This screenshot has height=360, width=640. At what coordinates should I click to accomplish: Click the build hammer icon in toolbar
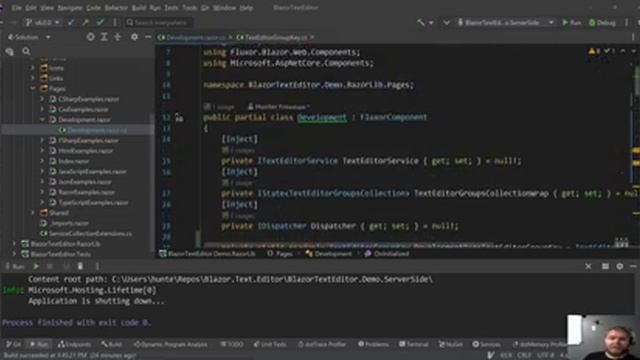[x=420, y=22]
